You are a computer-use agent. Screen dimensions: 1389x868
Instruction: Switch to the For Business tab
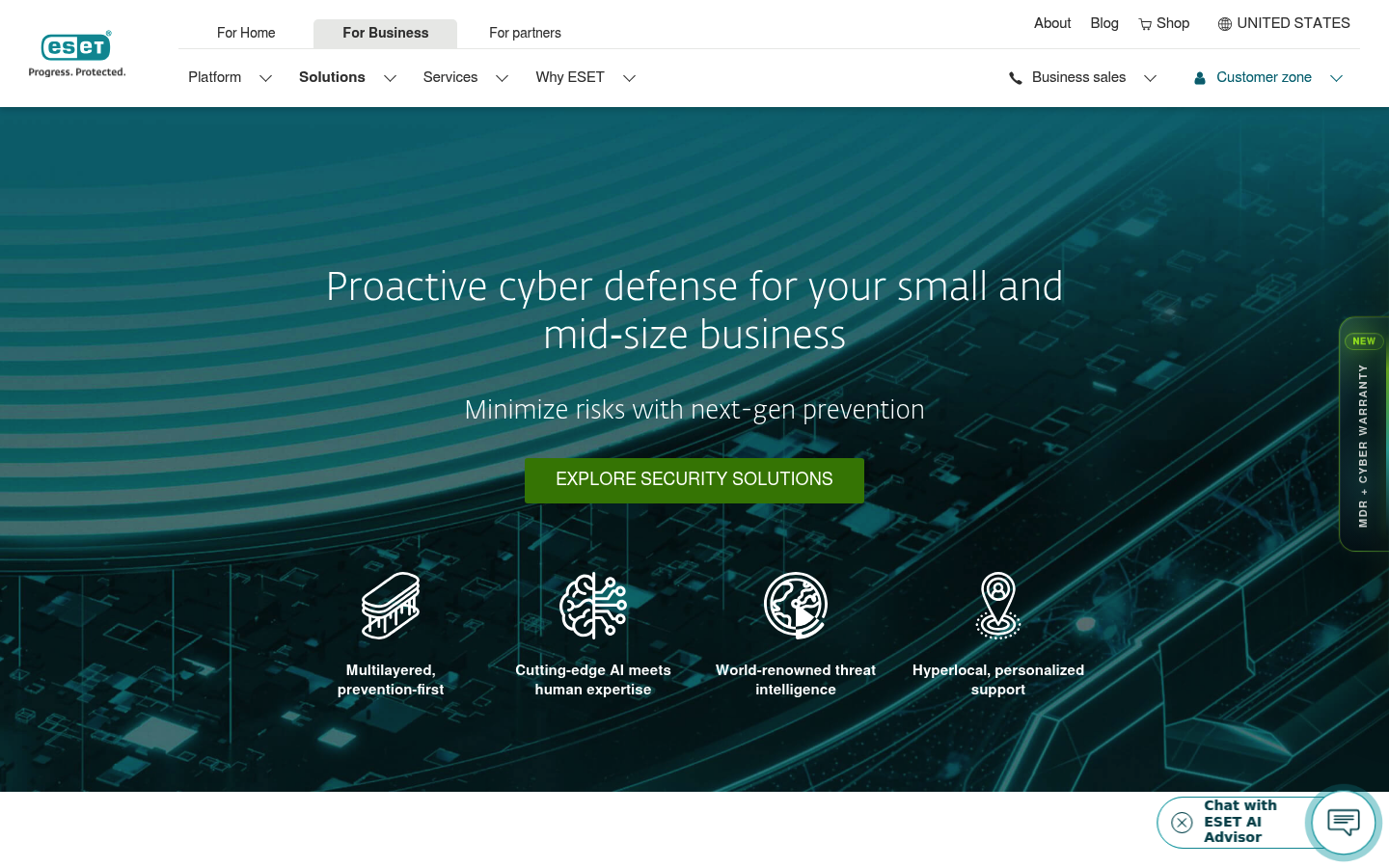pos(385,33)
